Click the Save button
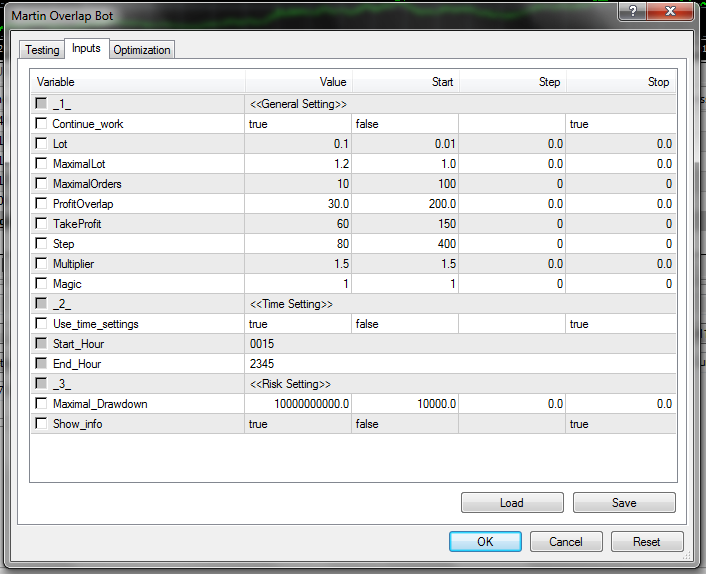706x574 pixels. pyautogui.click(x=624, y=502)
